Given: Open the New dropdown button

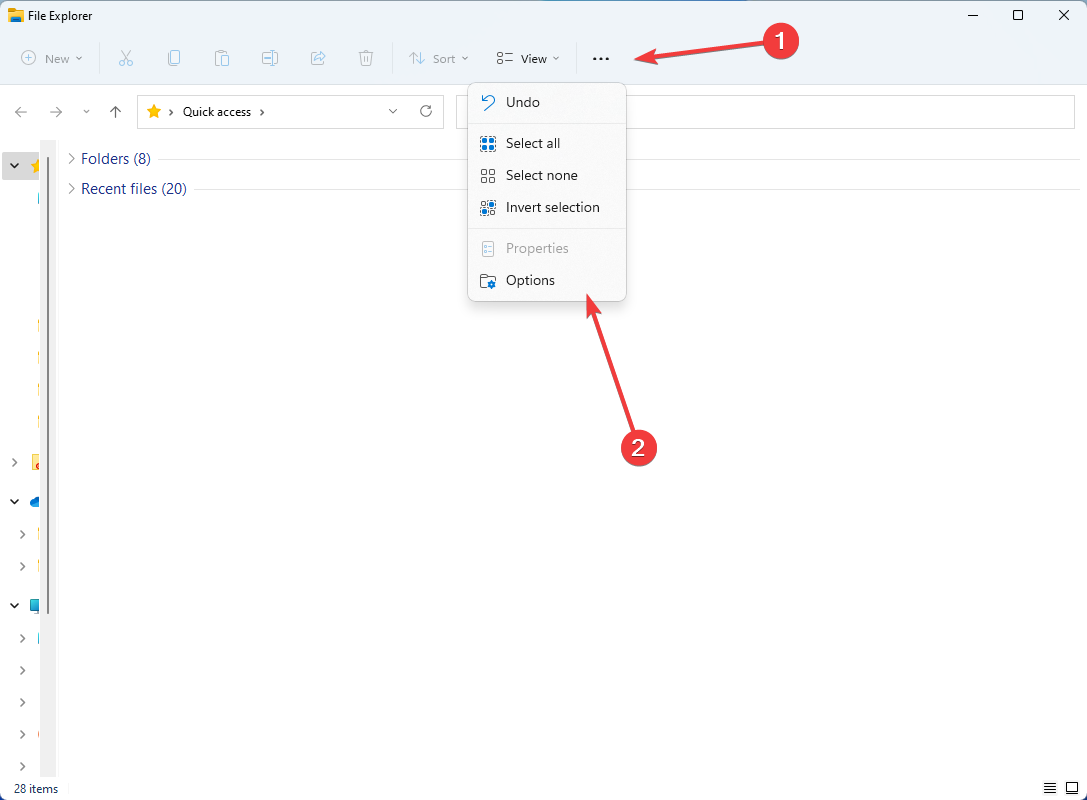Looking at the screenshot, I should click(x=52, y=58).
